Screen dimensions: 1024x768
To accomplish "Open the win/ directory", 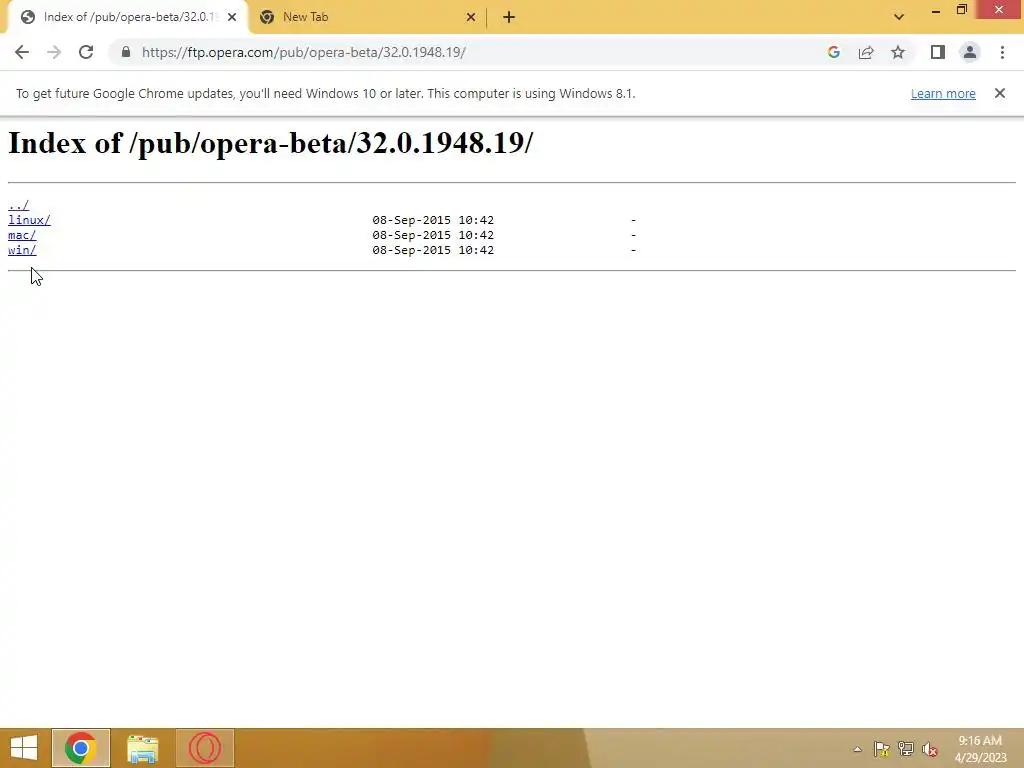I will pyautogui.click(x=22, y=250).
